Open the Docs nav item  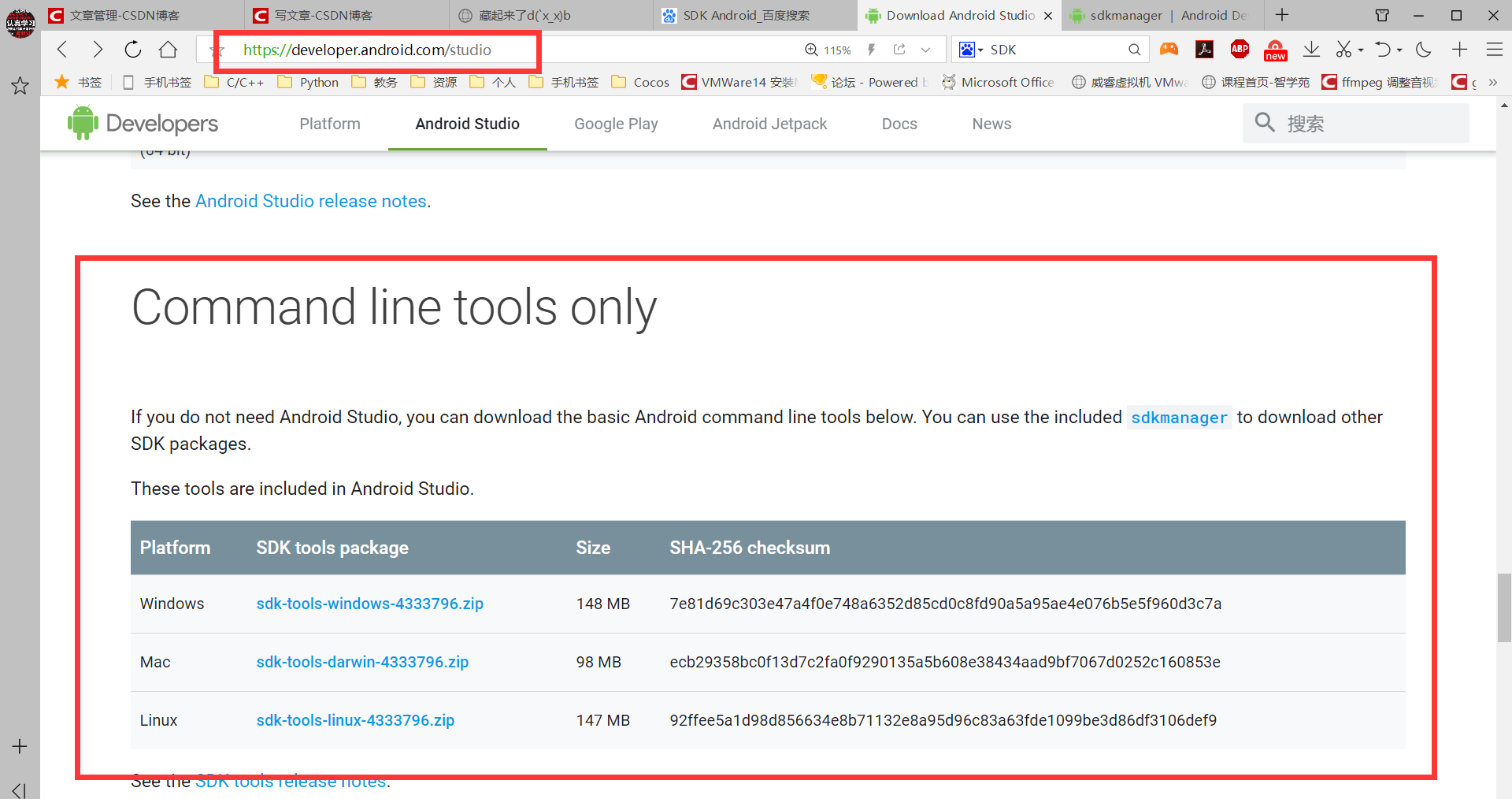point(899,124)
